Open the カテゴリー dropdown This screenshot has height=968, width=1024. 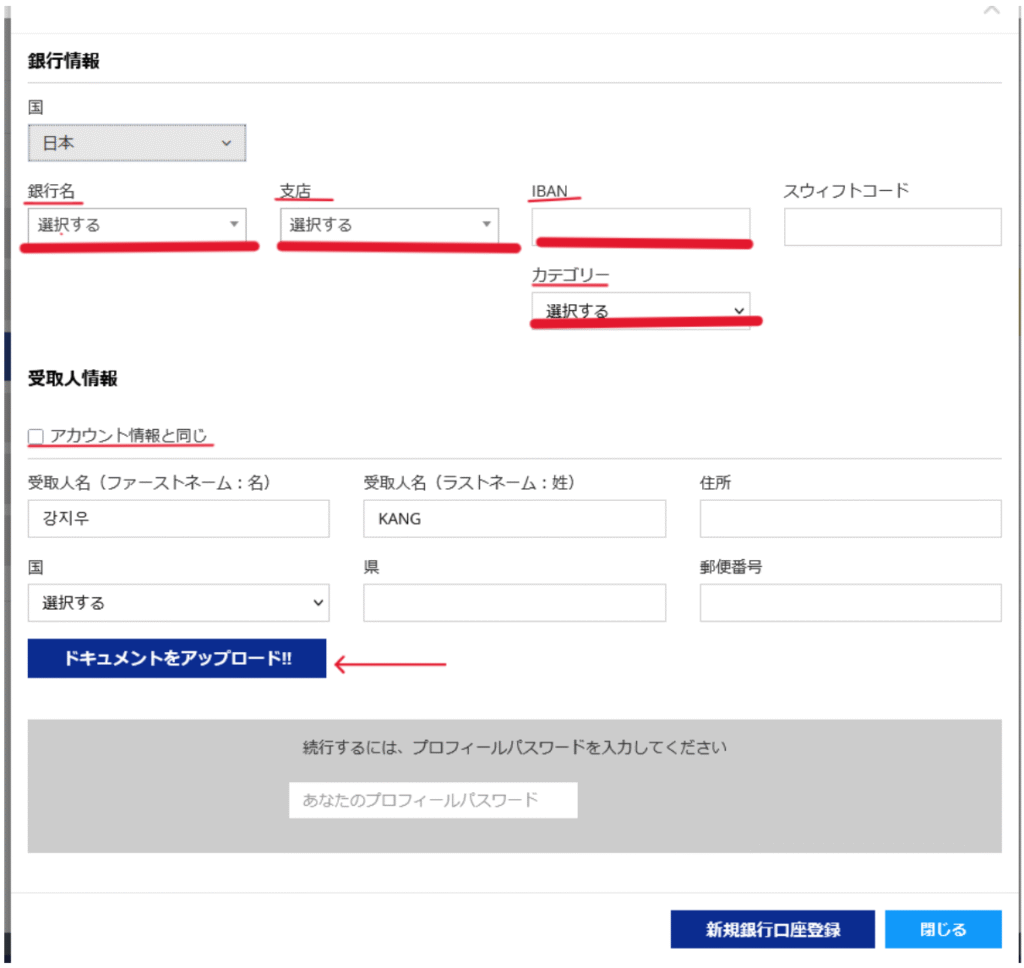point(640,311)
